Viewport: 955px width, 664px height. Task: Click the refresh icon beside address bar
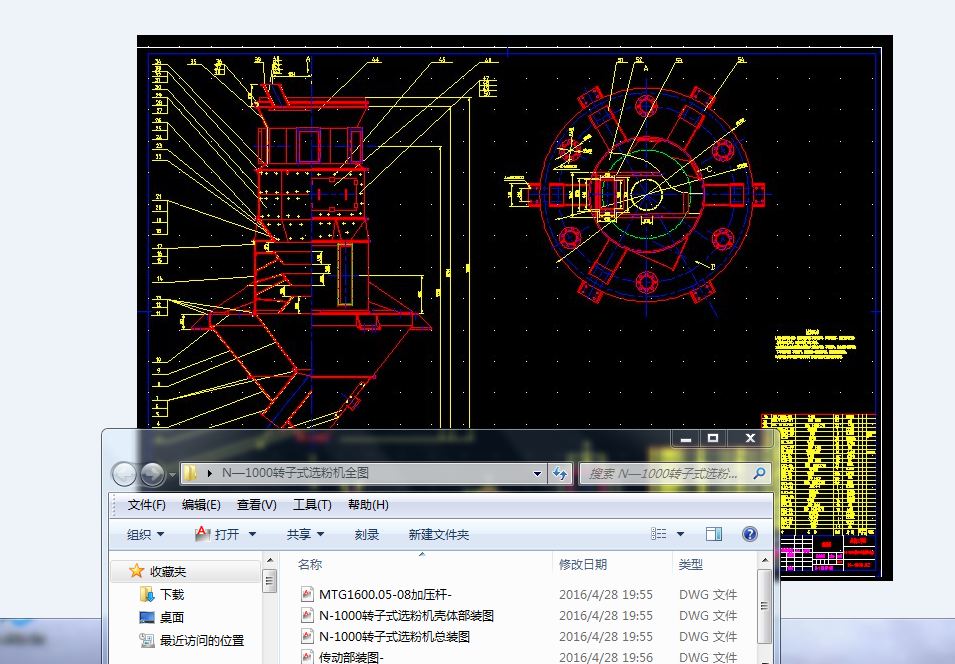pyautogui.click(x=560, y=473)
